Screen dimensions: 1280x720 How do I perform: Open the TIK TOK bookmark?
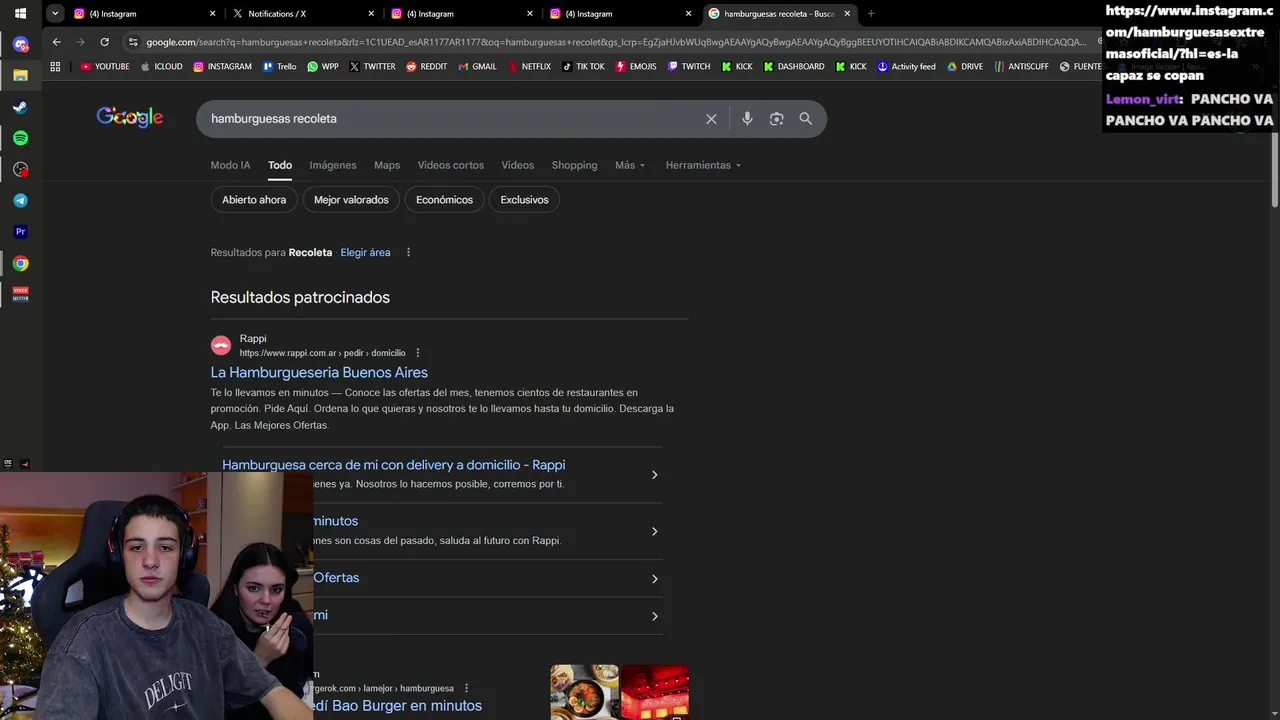tap(583, 67)
